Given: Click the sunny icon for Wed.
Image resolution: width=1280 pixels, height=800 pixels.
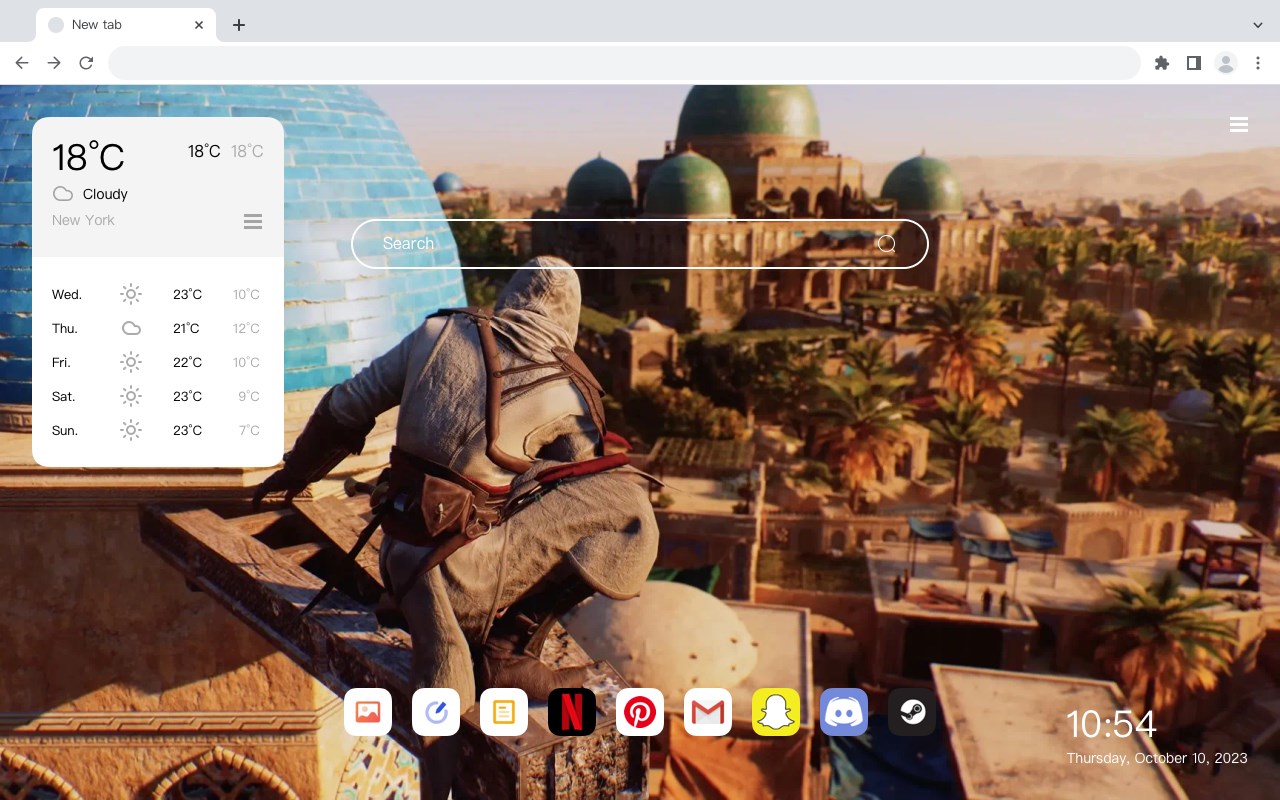Looking at the screenshot, I should (x=131, y=294).
